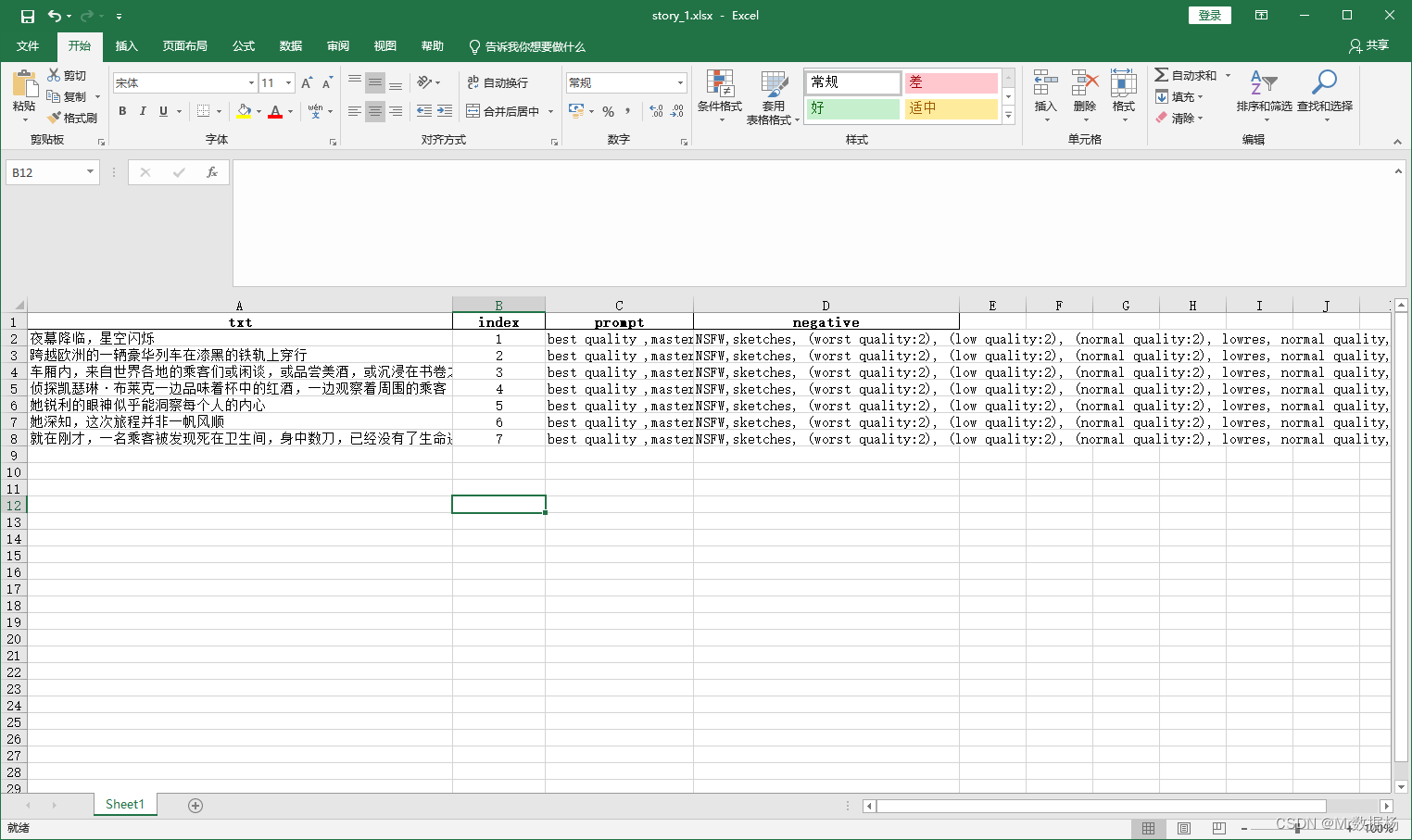Apply the 好 good cell style
The width and height of the screenshot is (1412, 840).
click(853, 108)
